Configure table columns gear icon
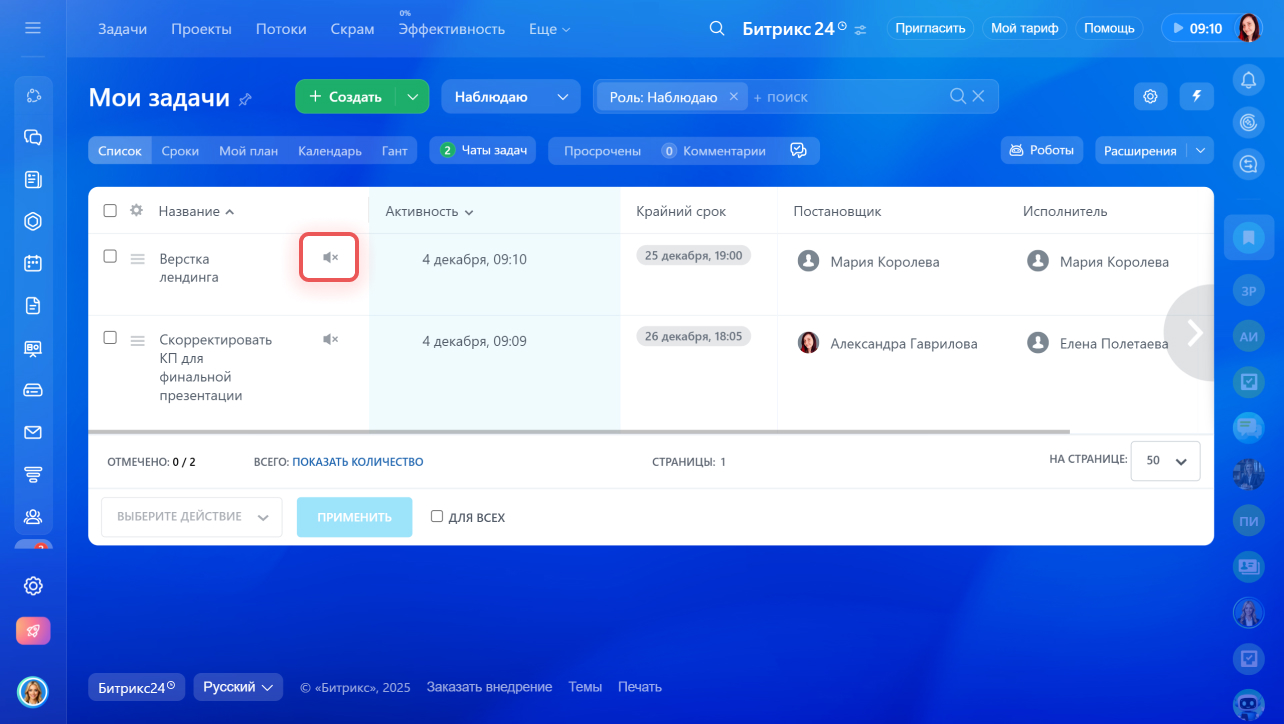 coord(137,211)
